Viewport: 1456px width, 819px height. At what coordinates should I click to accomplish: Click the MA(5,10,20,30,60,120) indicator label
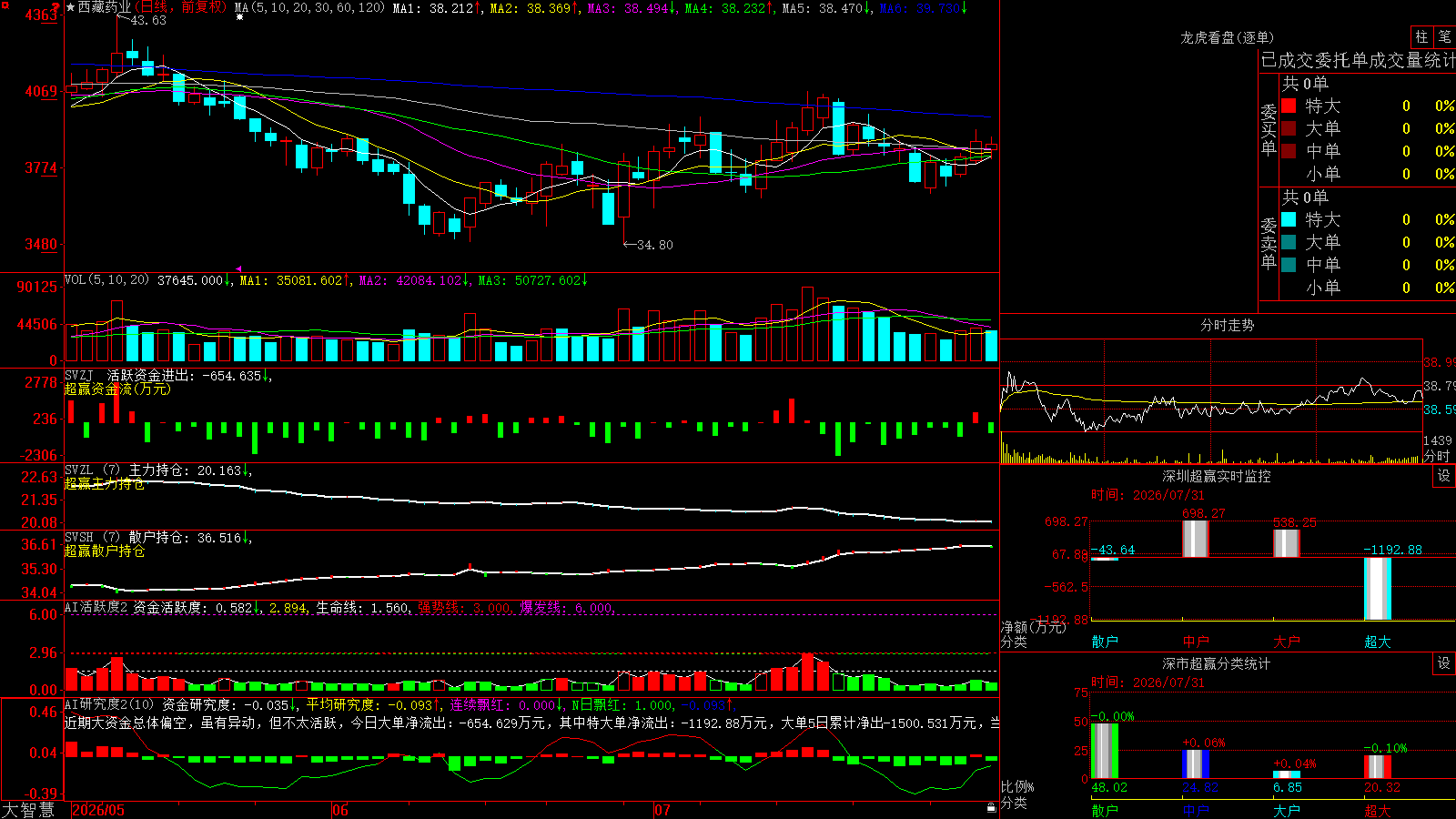coord(310,8)
